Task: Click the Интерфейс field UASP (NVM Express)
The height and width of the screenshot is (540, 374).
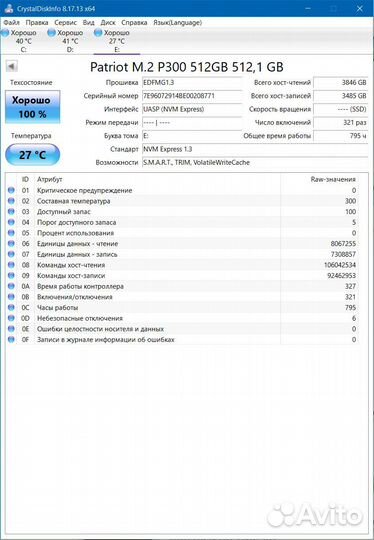Action: click(x=192, y=110)
